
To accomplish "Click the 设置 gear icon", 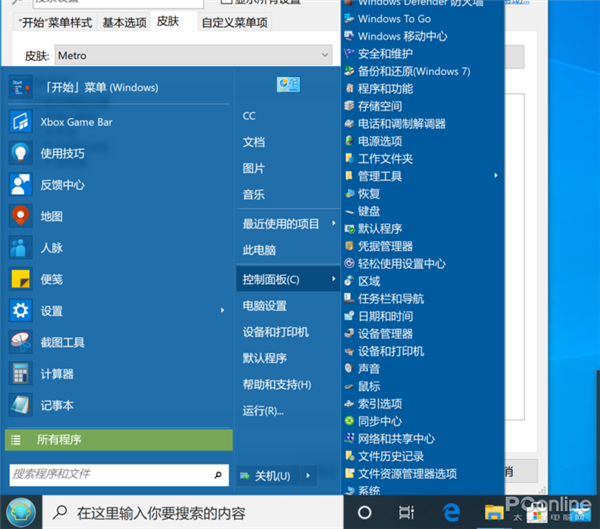I will [21, 310].
